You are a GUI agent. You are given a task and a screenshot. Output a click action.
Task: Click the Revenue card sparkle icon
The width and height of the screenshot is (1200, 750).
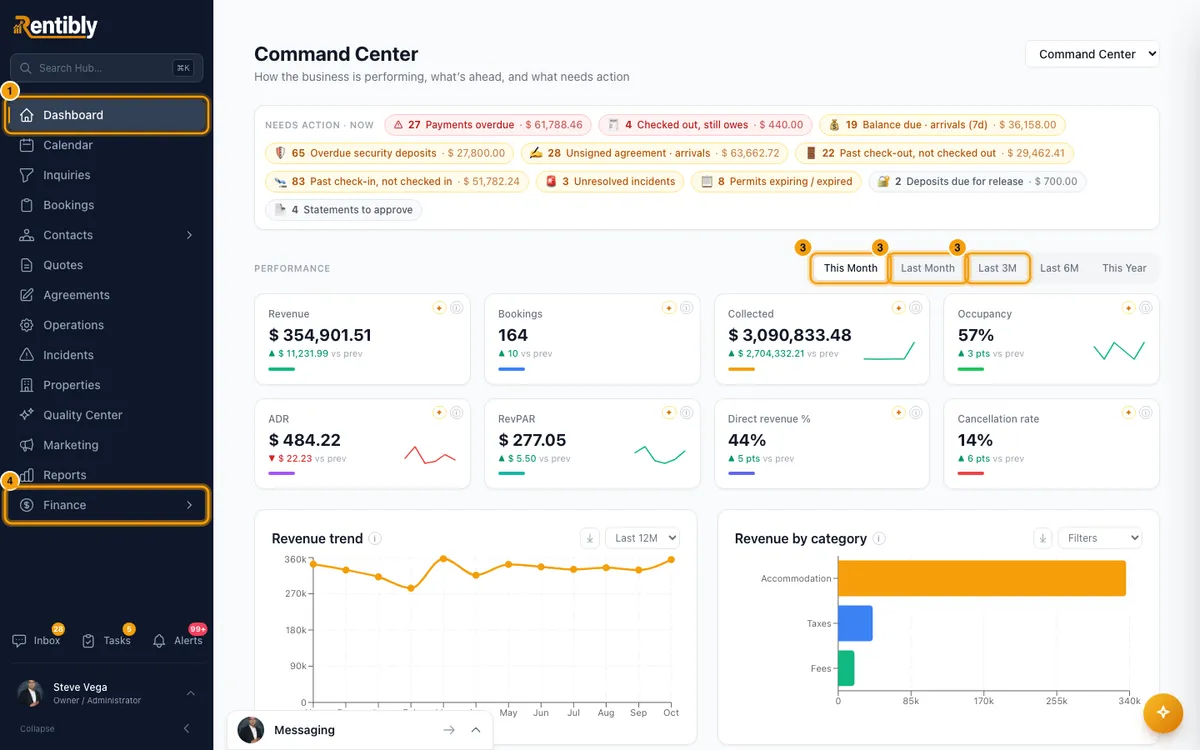click(439, 308)
